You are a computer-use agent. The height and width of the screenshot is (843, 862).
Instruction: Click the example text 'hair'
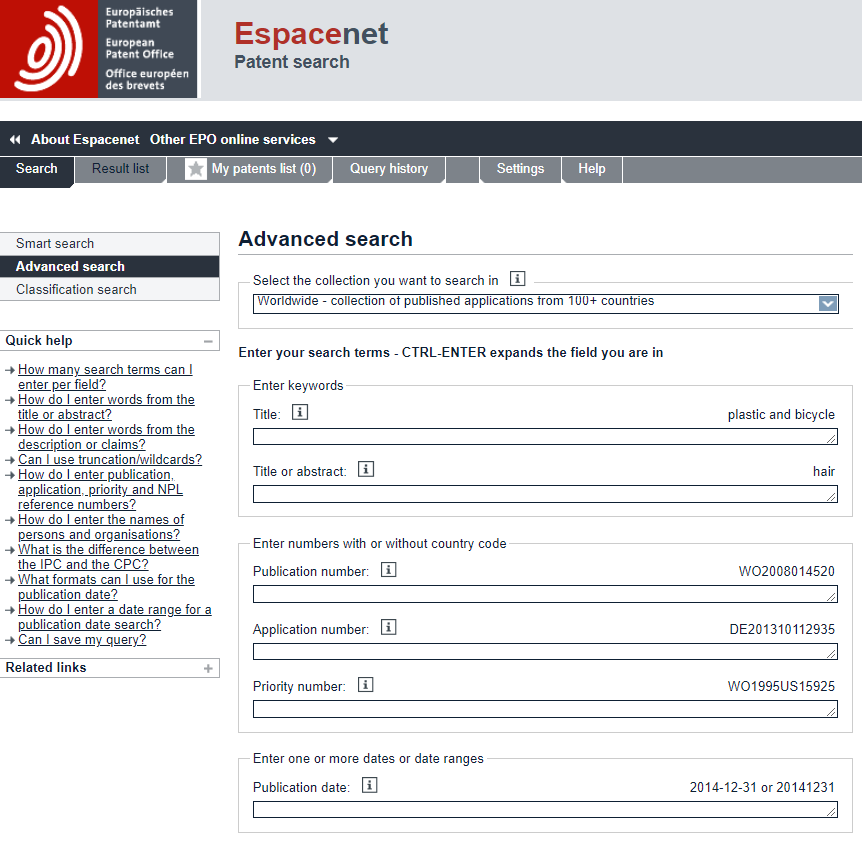pyautogui.click(x=824, y=471)
